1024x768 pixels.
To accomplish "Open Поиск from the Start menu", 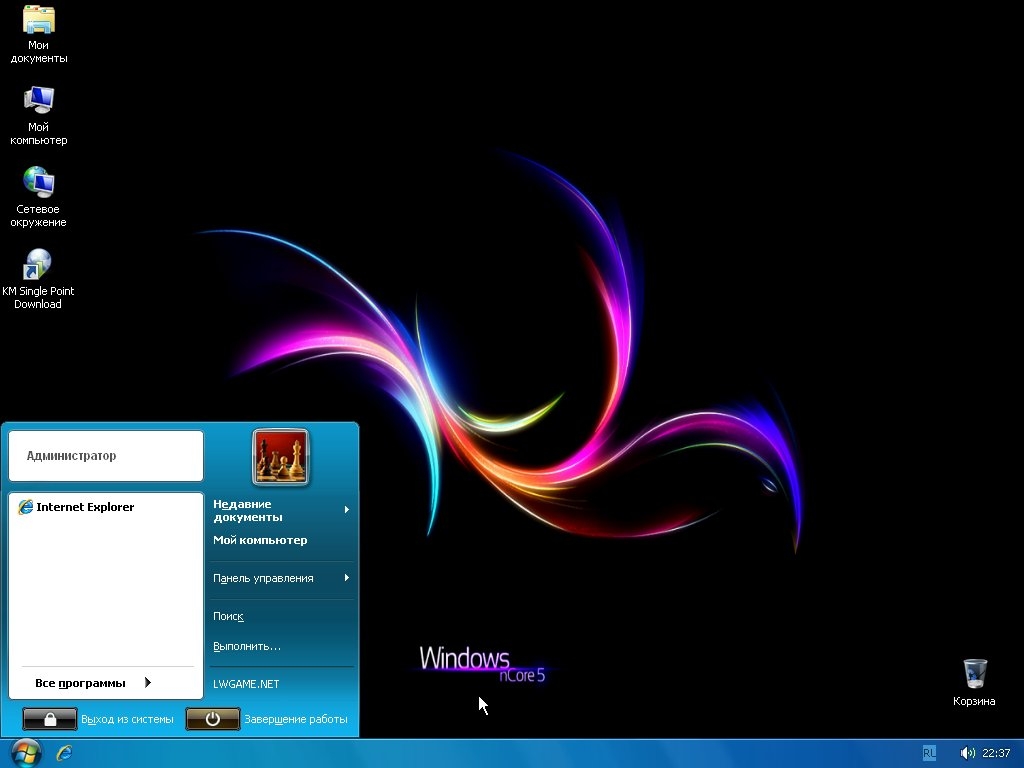I will 228,616.
